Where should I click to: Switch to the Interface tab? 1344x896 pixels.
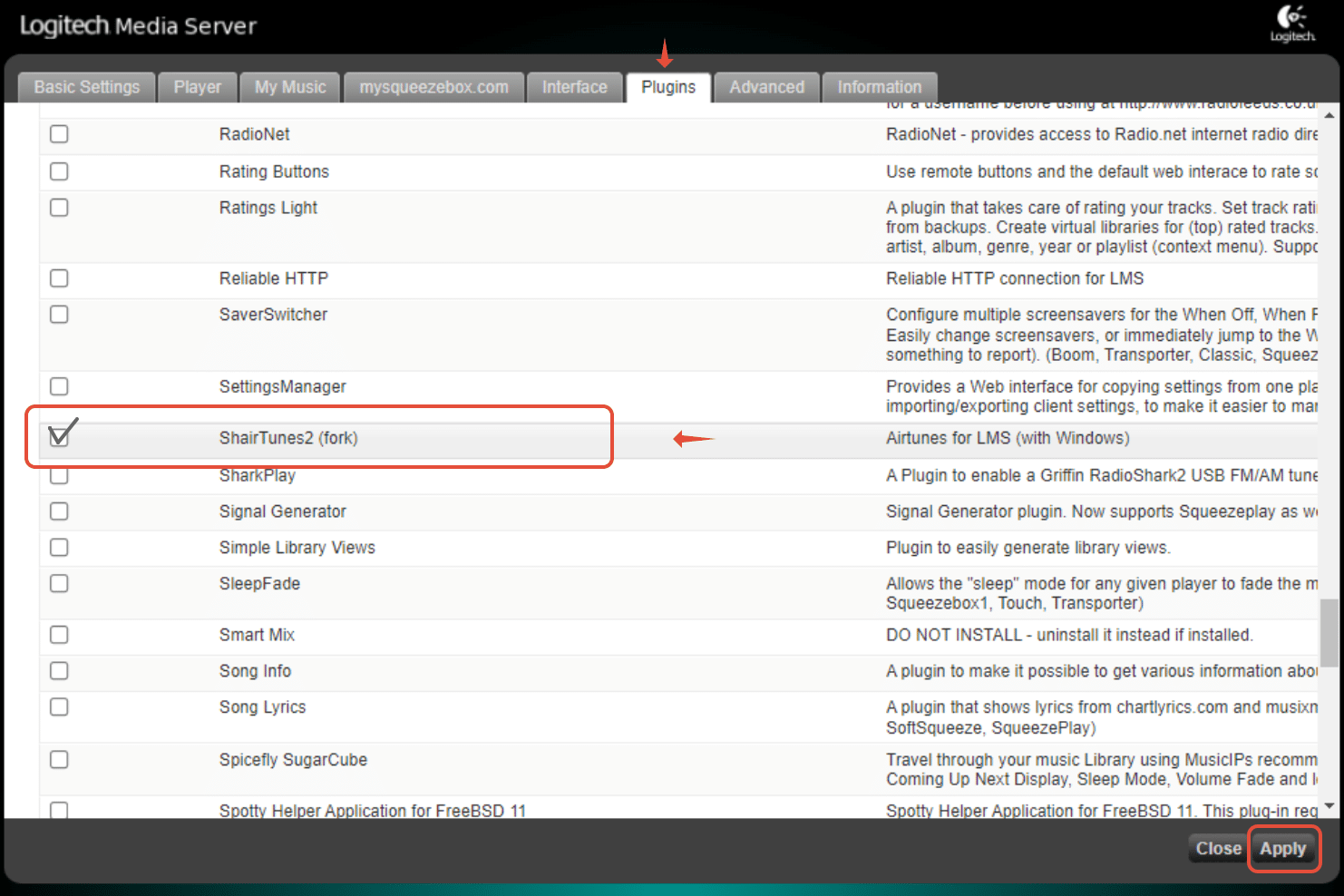point(575,87)
